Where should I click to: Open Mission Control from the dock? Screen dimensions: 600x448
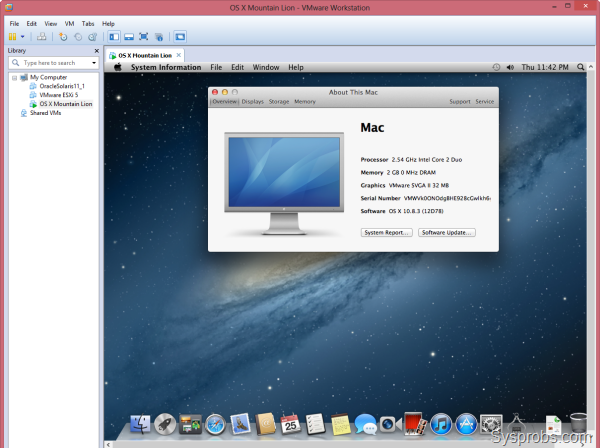tap(190, 424)
